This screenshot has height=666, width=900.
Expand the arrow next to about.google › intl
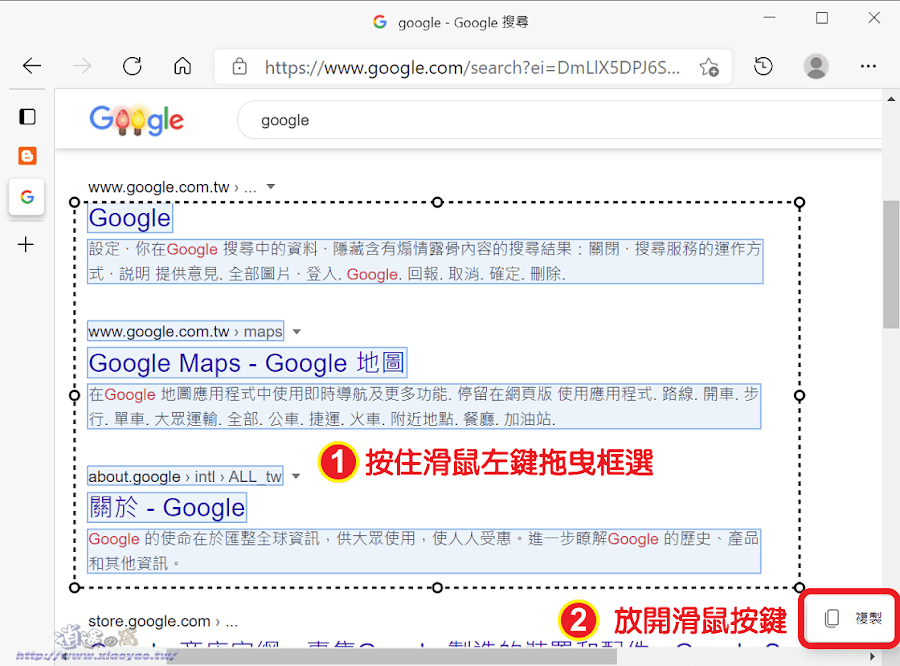[296, 475]
